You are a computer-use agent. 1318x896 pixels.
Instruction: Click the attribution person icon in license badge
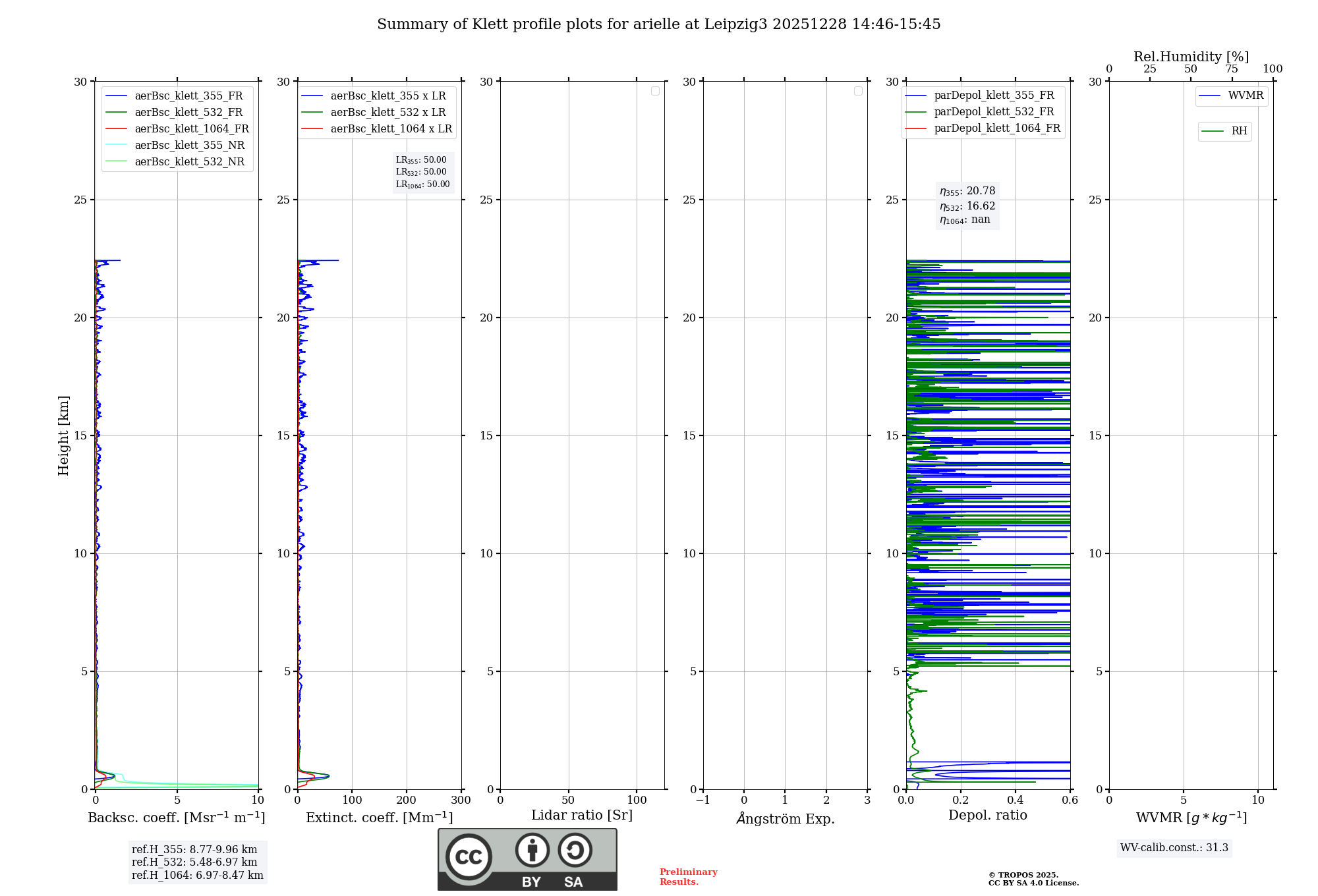tap(532, 850)
